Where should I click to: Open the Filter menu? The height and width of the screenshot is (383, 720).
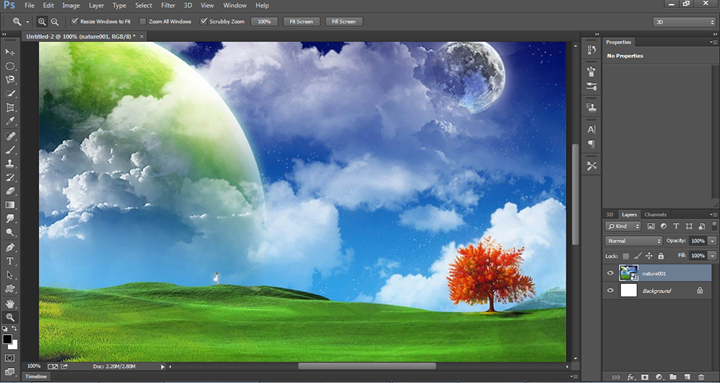pyautogui.click(x=168, y=6)
